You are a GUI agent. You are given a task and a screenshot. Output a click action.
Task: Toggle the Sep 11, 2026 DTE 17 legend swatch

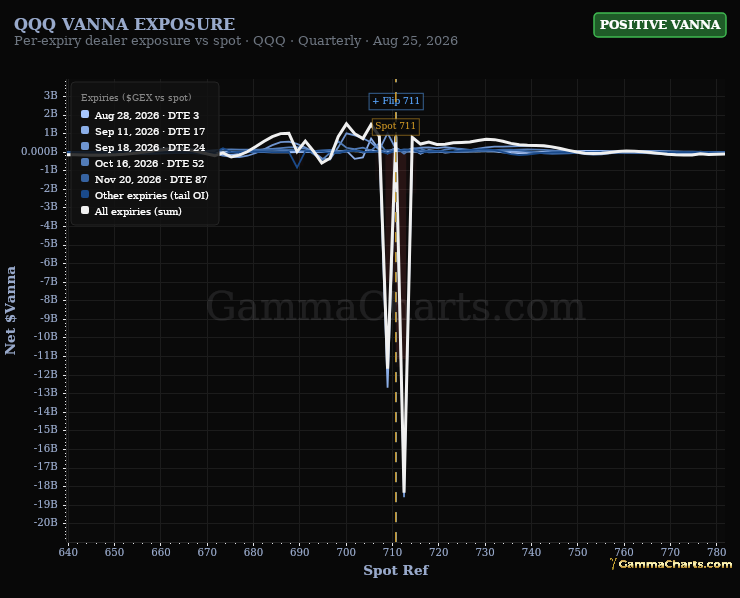point(85,130)
